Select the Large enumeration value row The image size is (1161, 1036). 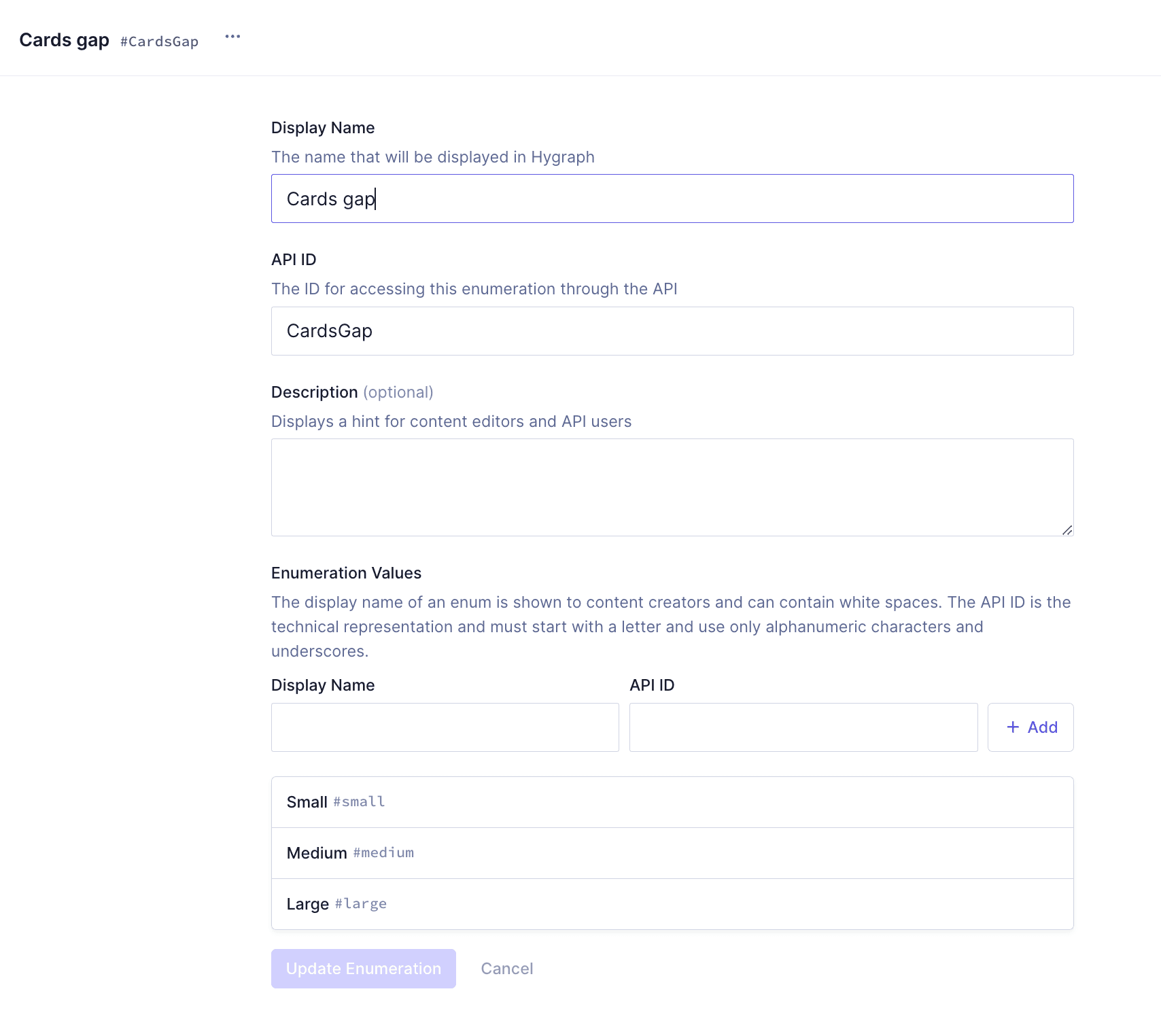click(x=672, y=904)
